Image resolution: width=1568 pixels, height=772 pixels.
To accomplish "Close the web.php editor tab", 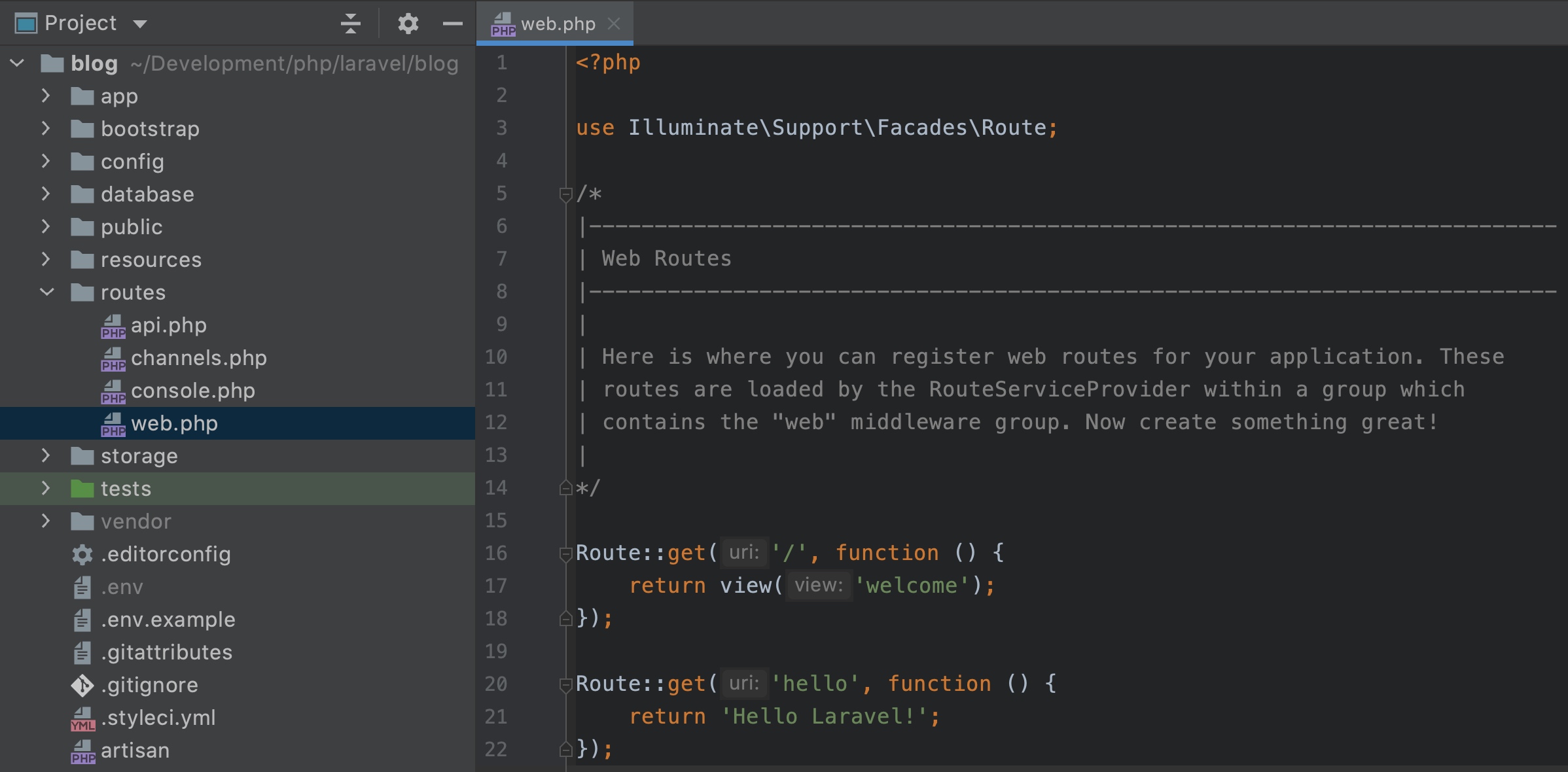I will click(x=613, y=24).
